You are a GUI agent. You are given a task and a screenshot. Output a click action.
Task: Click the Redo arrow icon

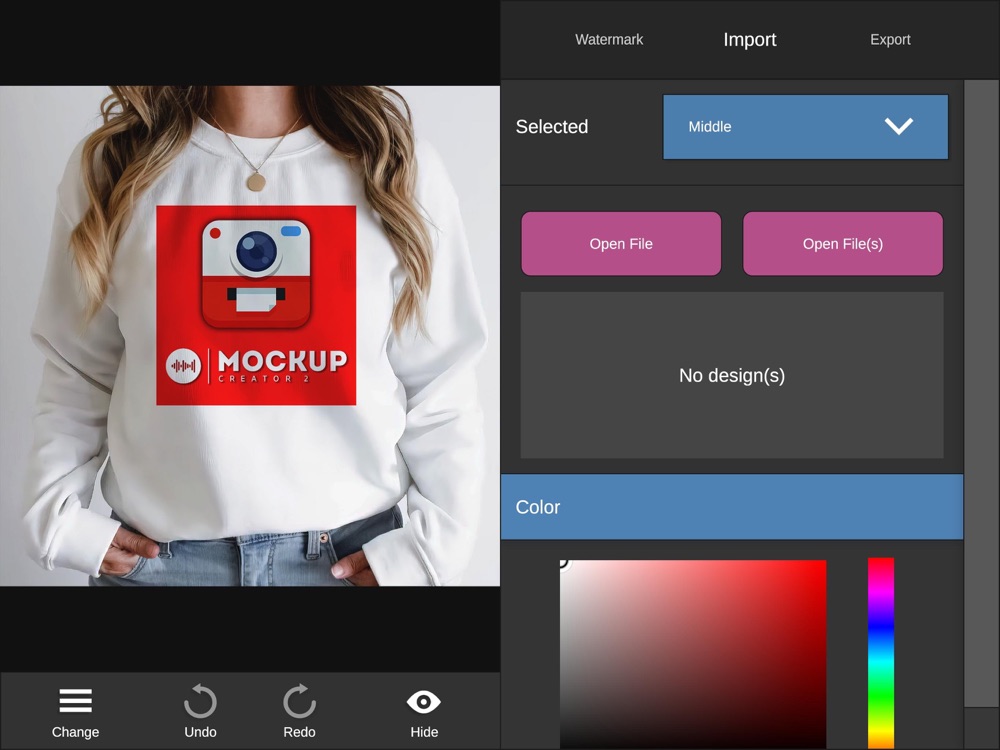point(299,701)
